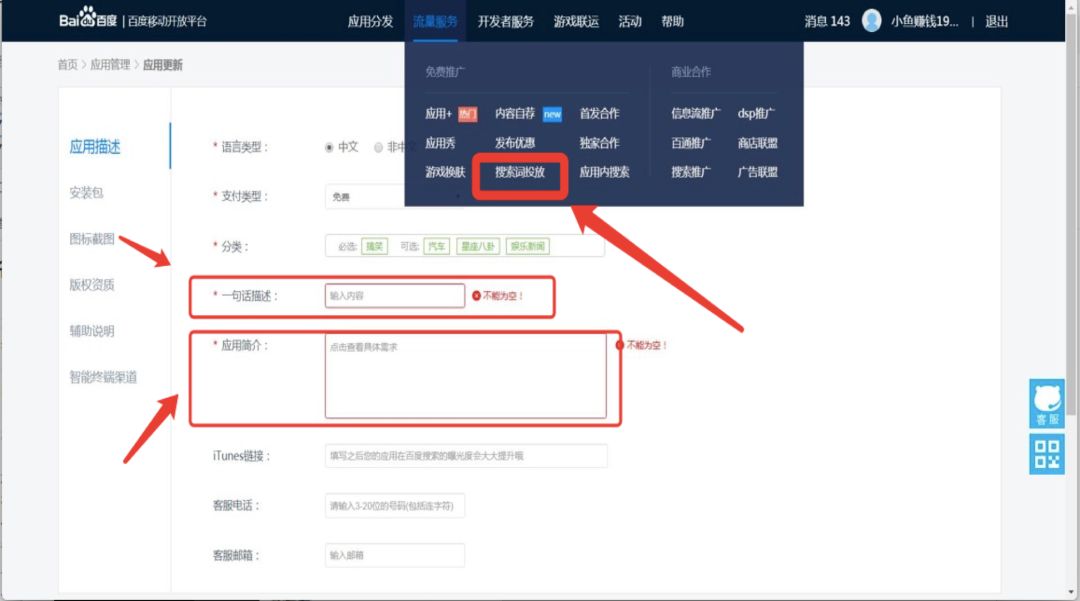Click the user avatar icon
This screenshot has width=1080, height=601.
872,21
